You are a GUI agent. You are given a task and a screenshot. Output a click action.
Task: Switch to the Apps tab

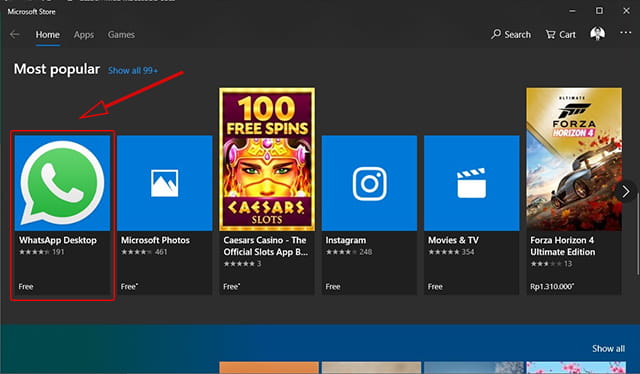[x=84, y=35]
